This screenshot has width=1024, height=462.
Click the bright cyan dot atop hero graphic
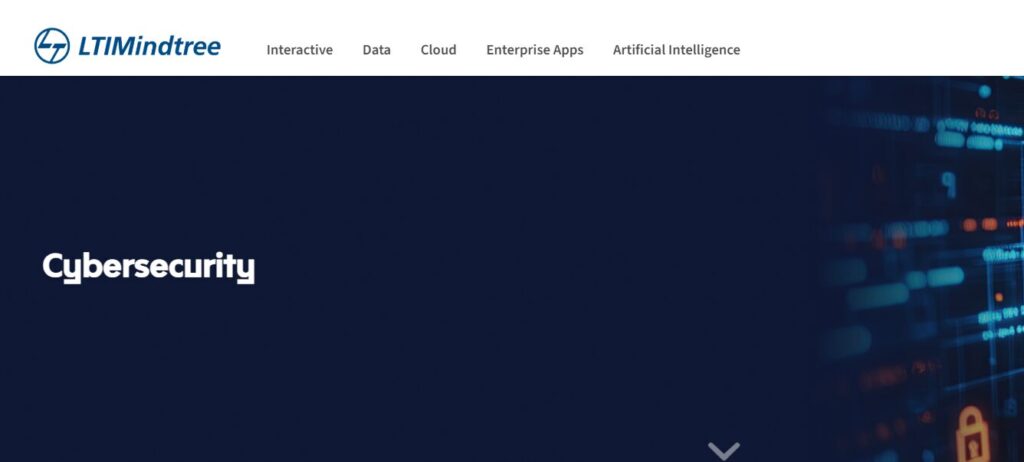click(x=985, y=91)
